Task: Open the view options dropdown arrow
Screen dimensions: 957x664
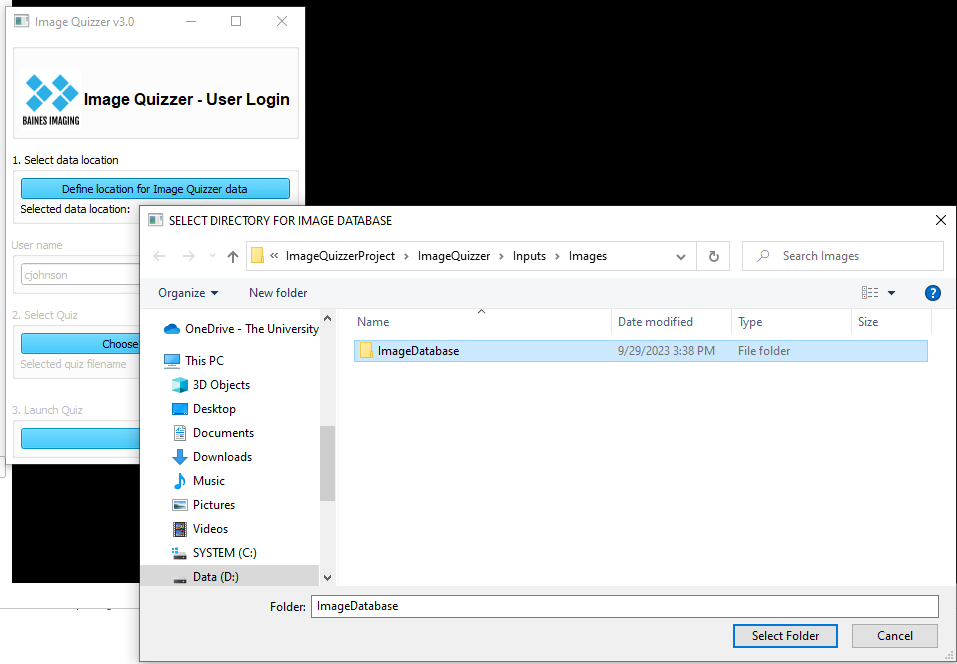Action: click(x=891, y=293)
